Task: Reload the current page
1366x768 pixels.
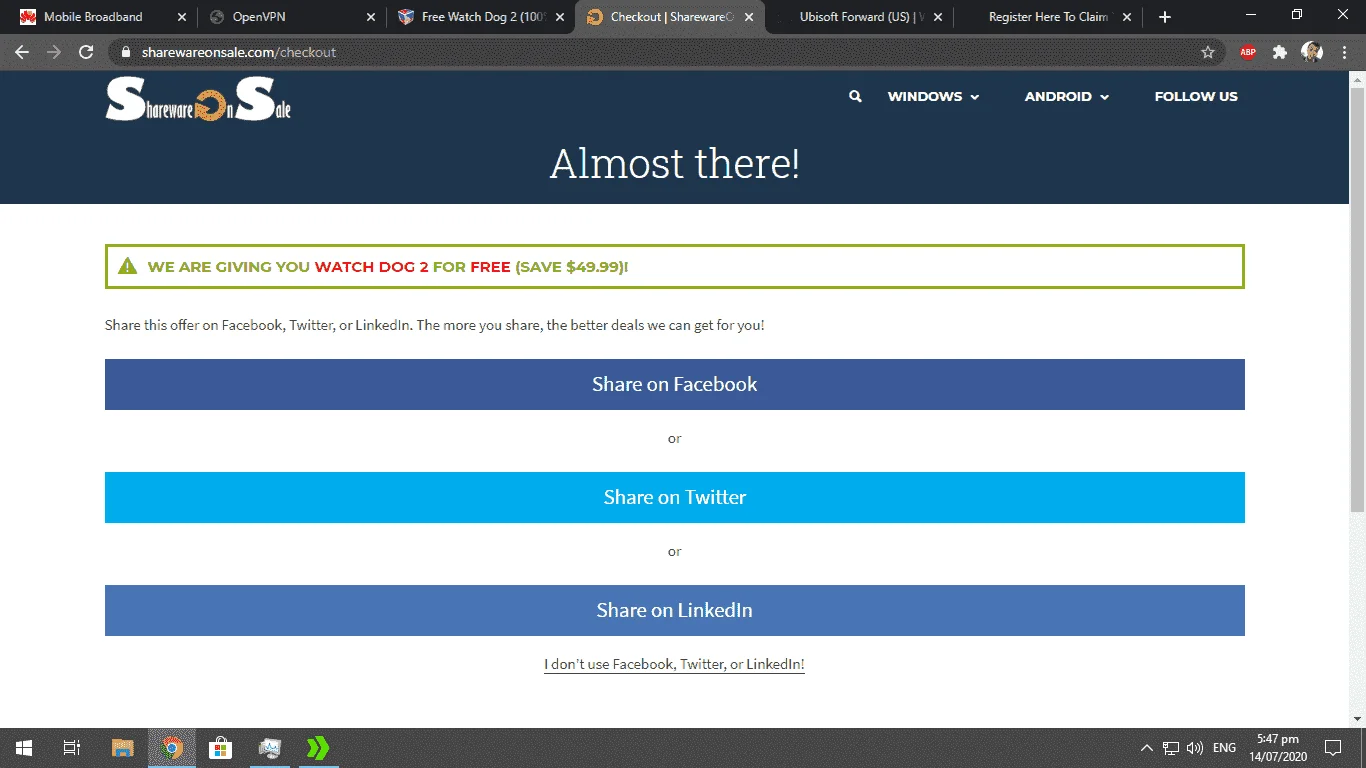Action: coord(86,52)
